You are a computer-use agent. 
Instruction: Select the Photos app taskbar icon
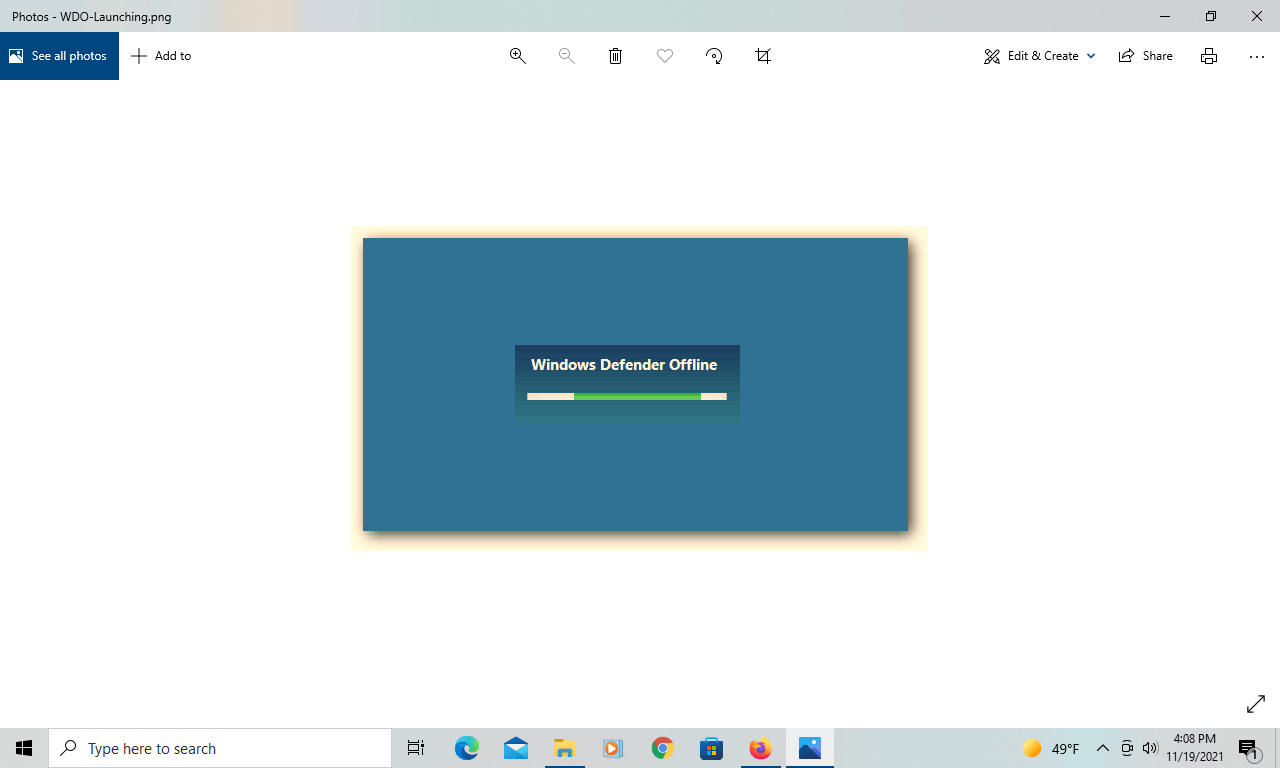pyautogui.click(x=810, y=748)
